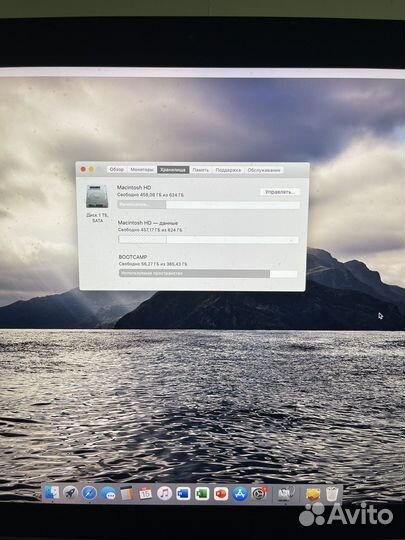This screenshot has height=540, width=405.
Task: Select the Хранилище tab
Action: pos(173,170)
